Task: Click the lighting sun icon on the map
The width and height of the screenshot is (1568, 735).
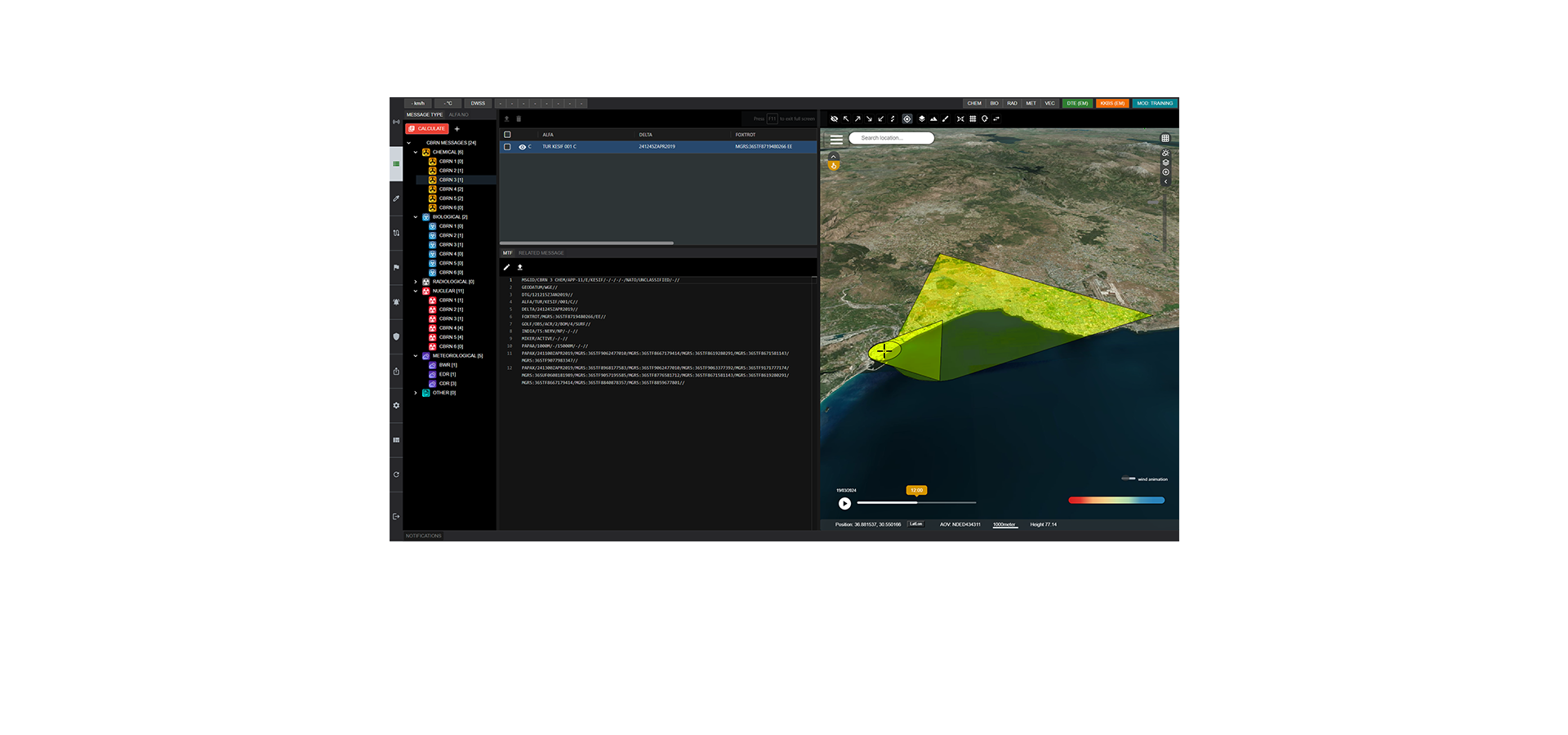Action: [1165, 153]
